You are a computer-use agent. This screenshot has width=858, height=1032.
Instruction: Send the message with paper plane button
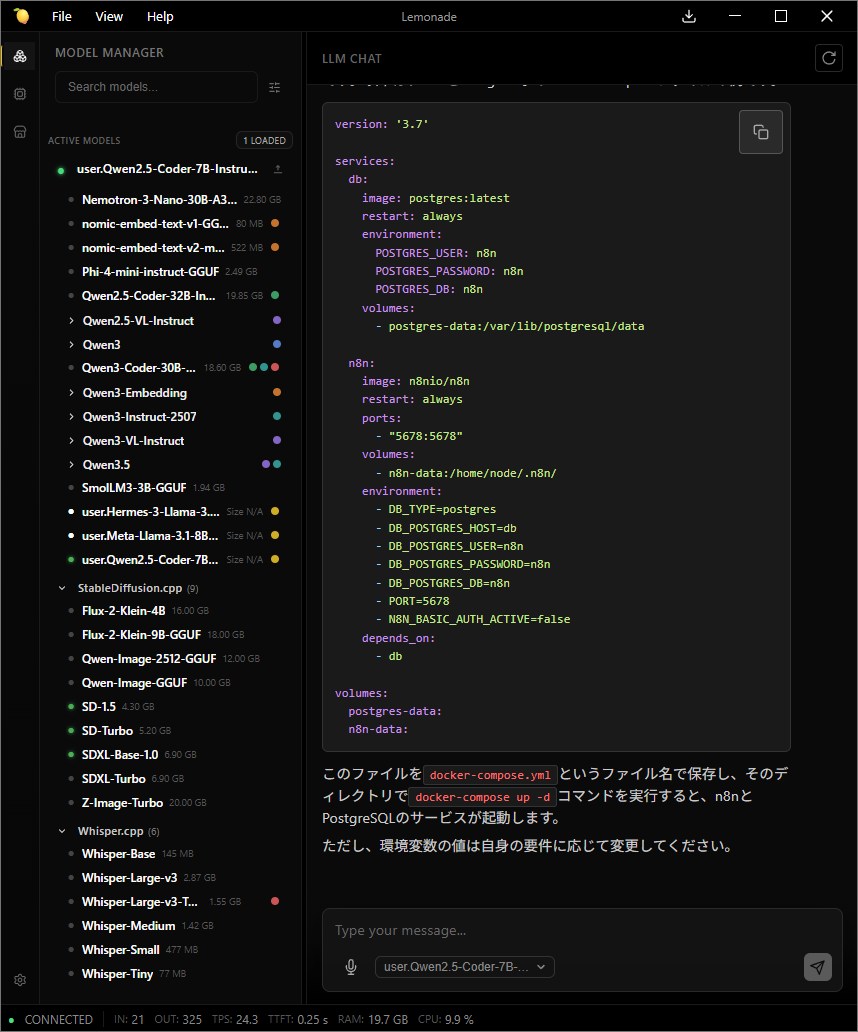(817, 967)
